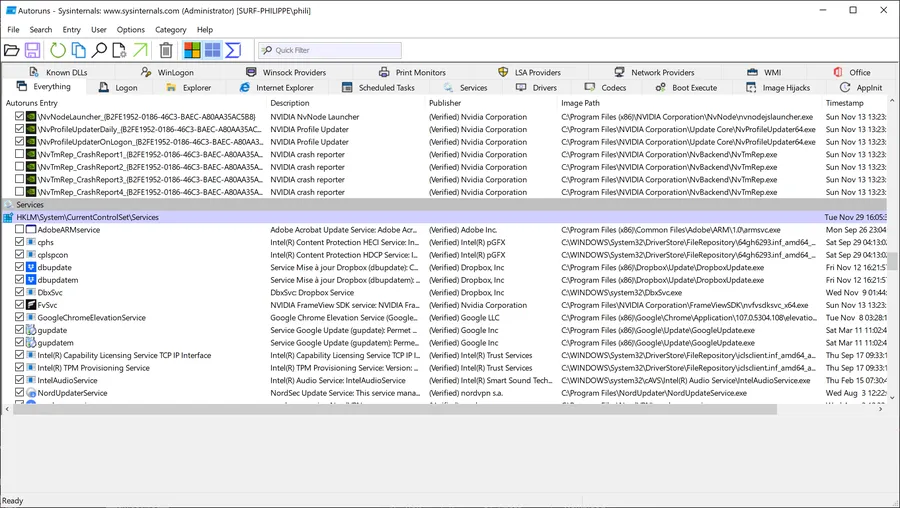Click the FvSvc service icon
This screenshot has width=900, height=508.
pos(31,305)
